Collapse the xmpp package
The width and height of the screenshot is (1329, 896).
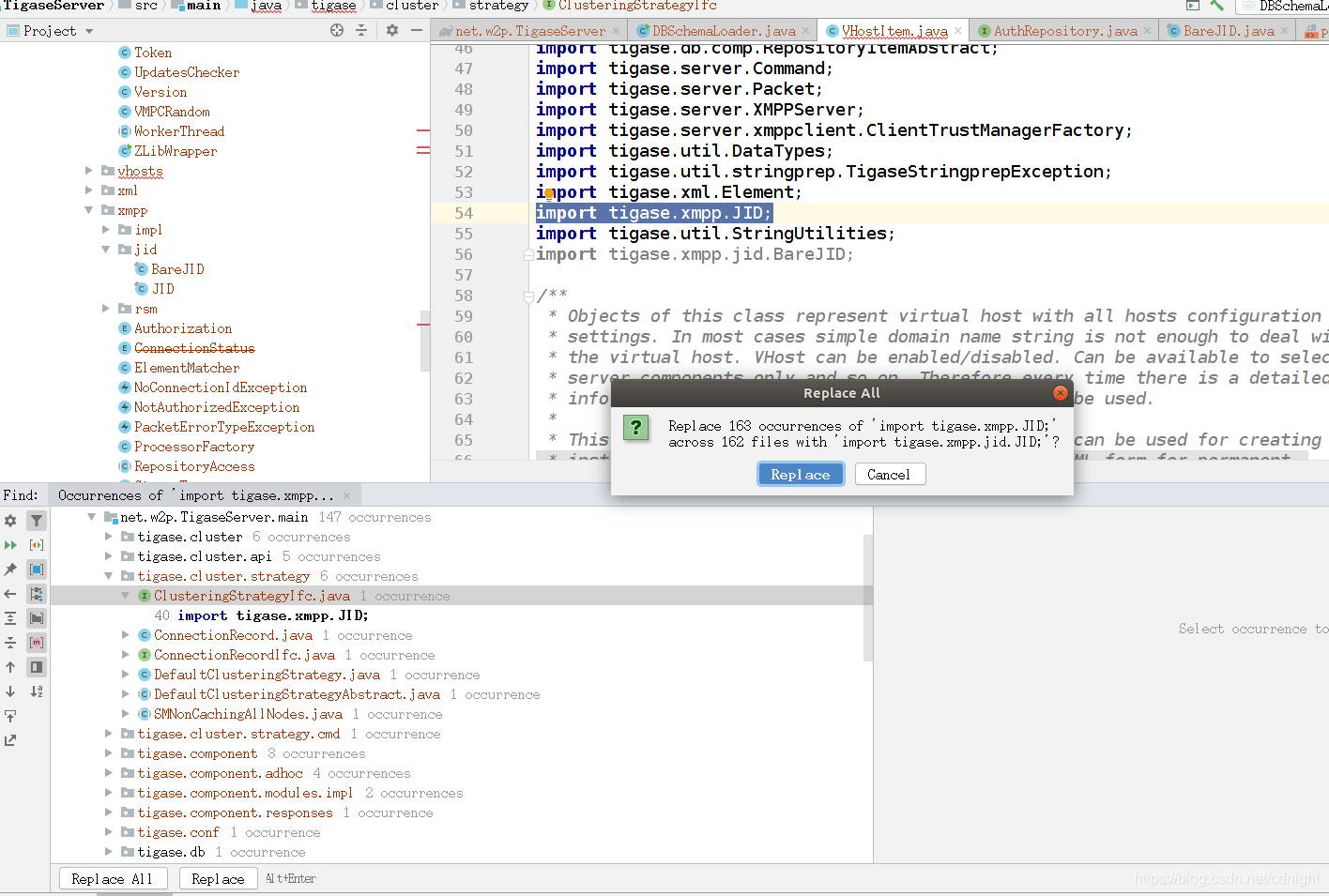click(89, 210)
